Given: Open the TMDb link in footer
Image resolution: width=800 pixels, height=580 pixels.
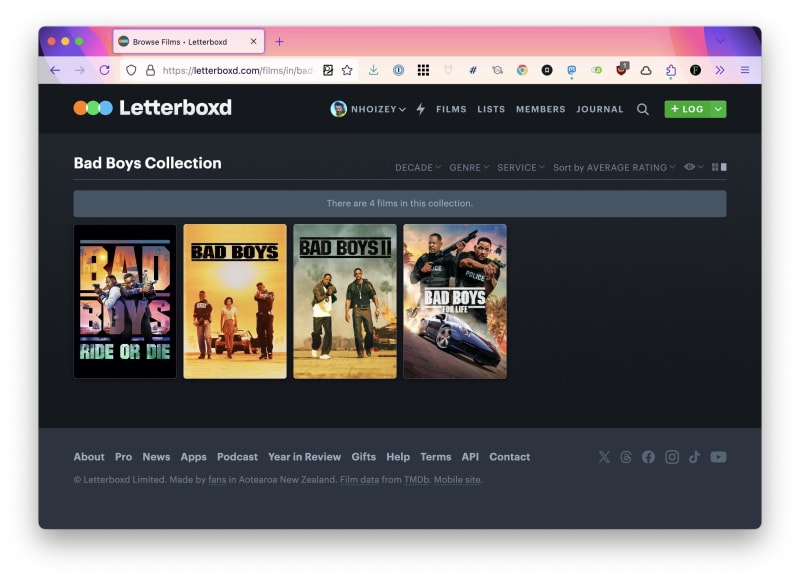Looking at the screenshot, I should [417, 480].
